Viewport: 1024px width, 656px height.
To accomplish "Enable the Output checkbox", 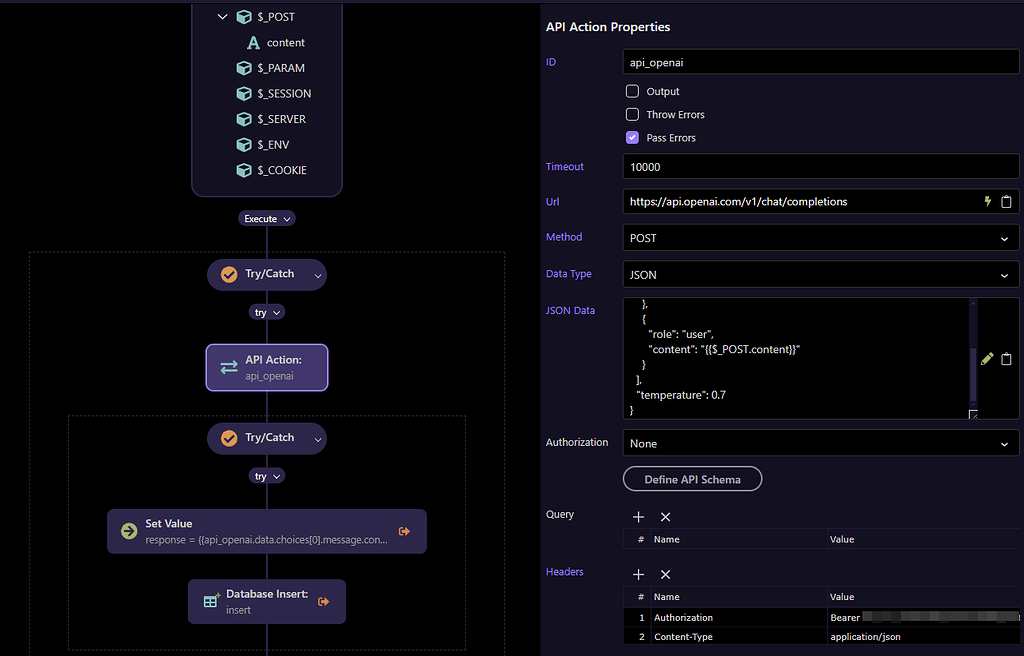I will pyautogui.click(x=632, y=91).
